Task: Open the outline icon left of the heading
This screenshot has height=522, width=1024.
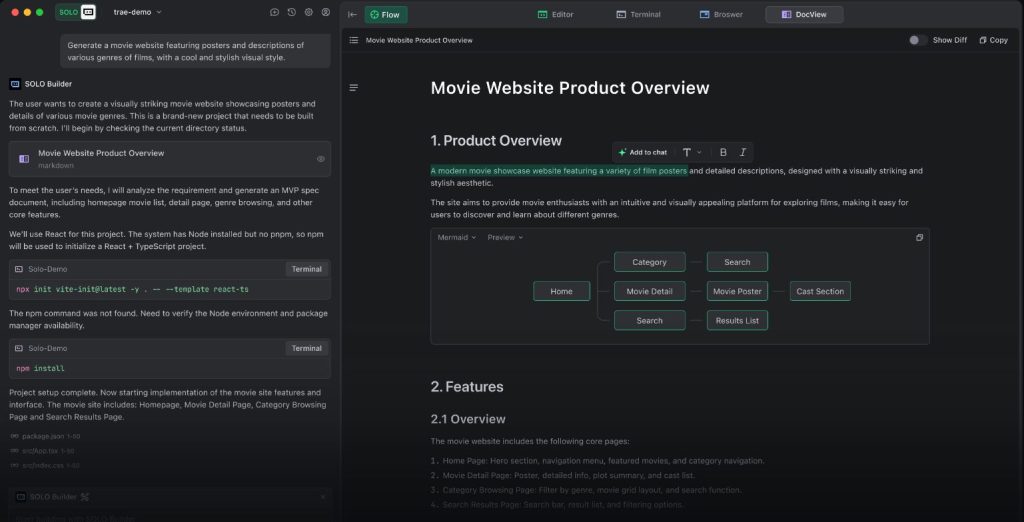Action: (x=353, y=88)
